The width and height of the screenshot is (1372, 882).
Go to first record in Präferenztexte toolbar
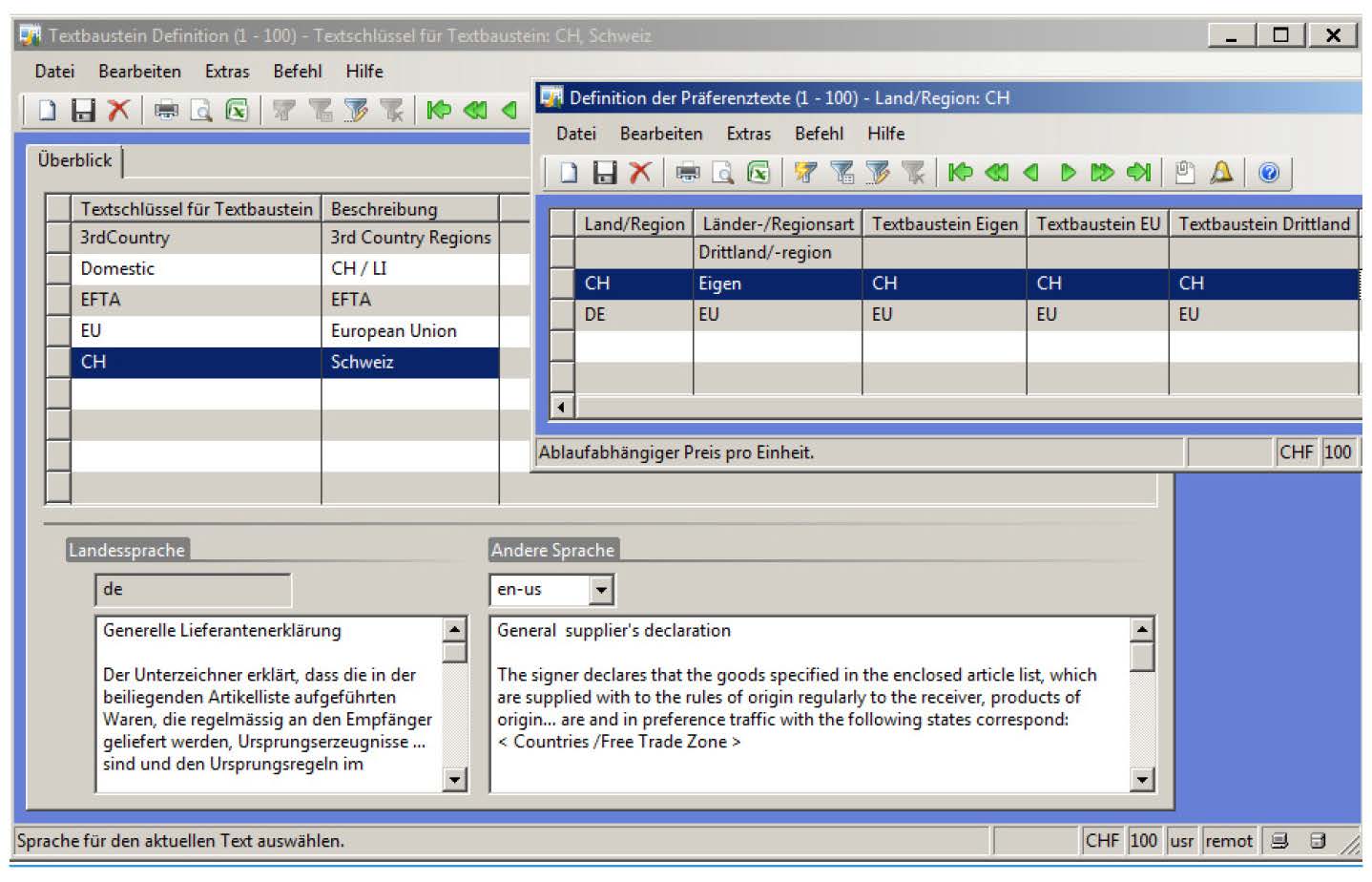pyautogui.click(x=961, y=172)
